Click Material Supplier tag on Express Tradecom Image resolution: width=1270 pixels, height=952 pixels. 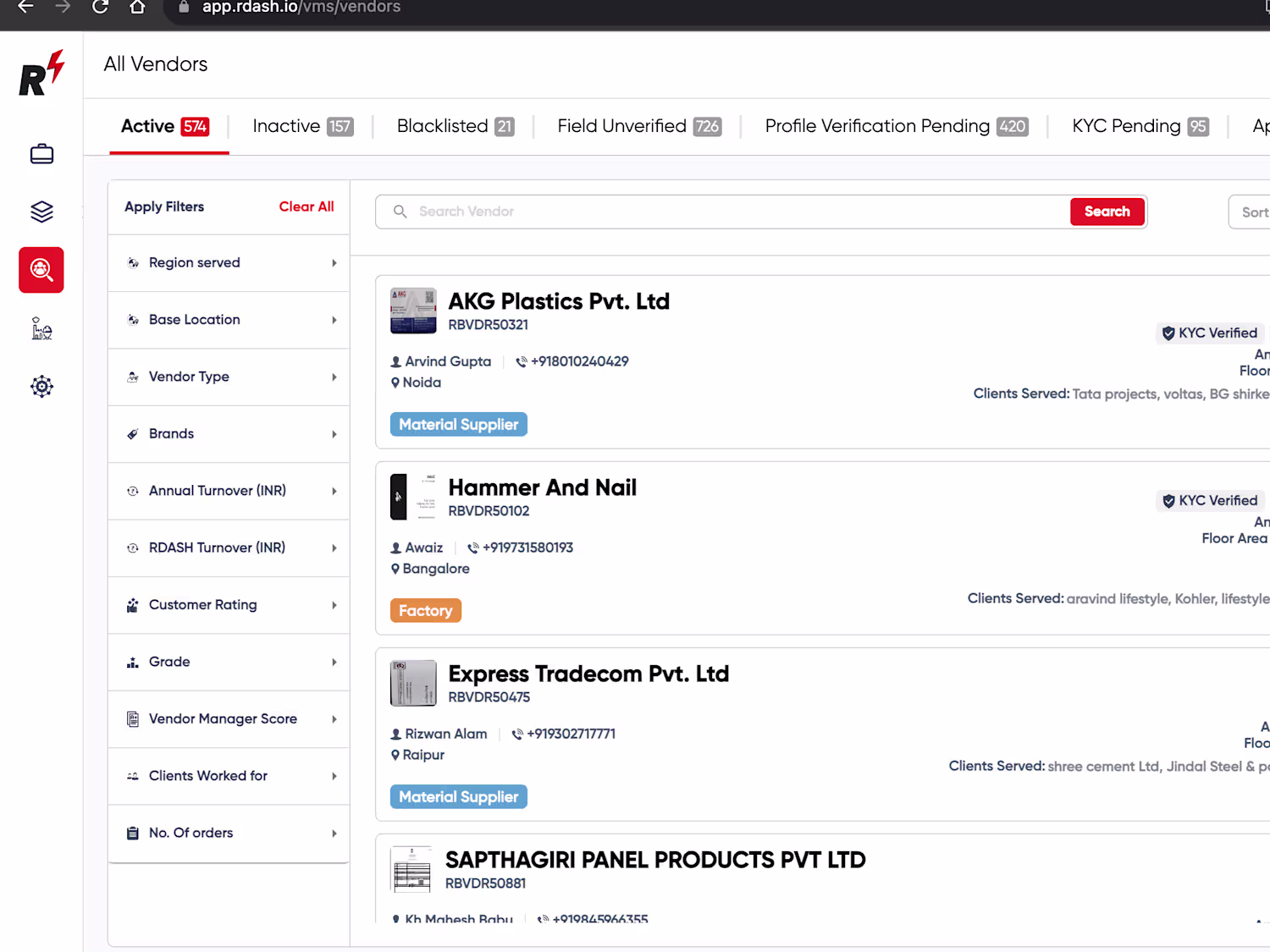459,797
